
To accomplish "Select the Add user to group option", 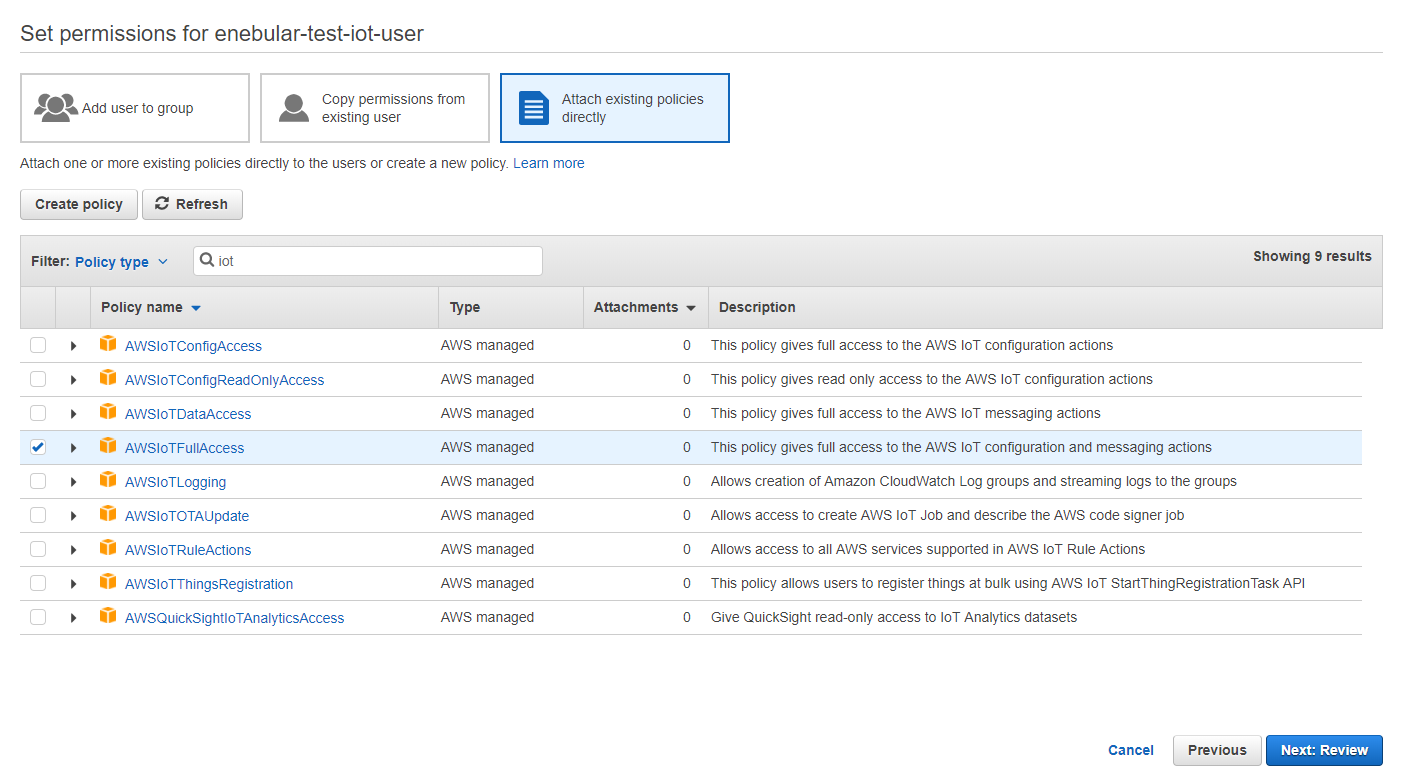I will click(135, 108).
